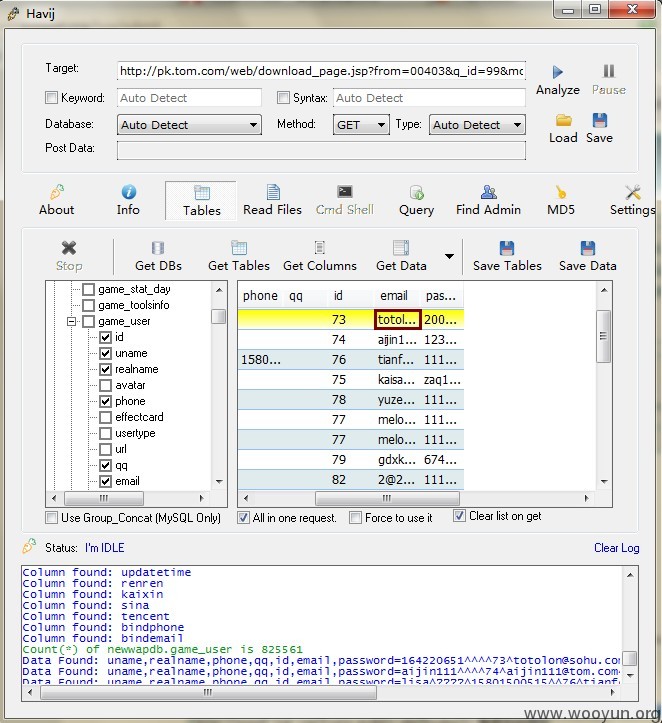This screenshot has width=662, height=723.
Task: Check the game_user table checkbox
Action: pos(88,321)
